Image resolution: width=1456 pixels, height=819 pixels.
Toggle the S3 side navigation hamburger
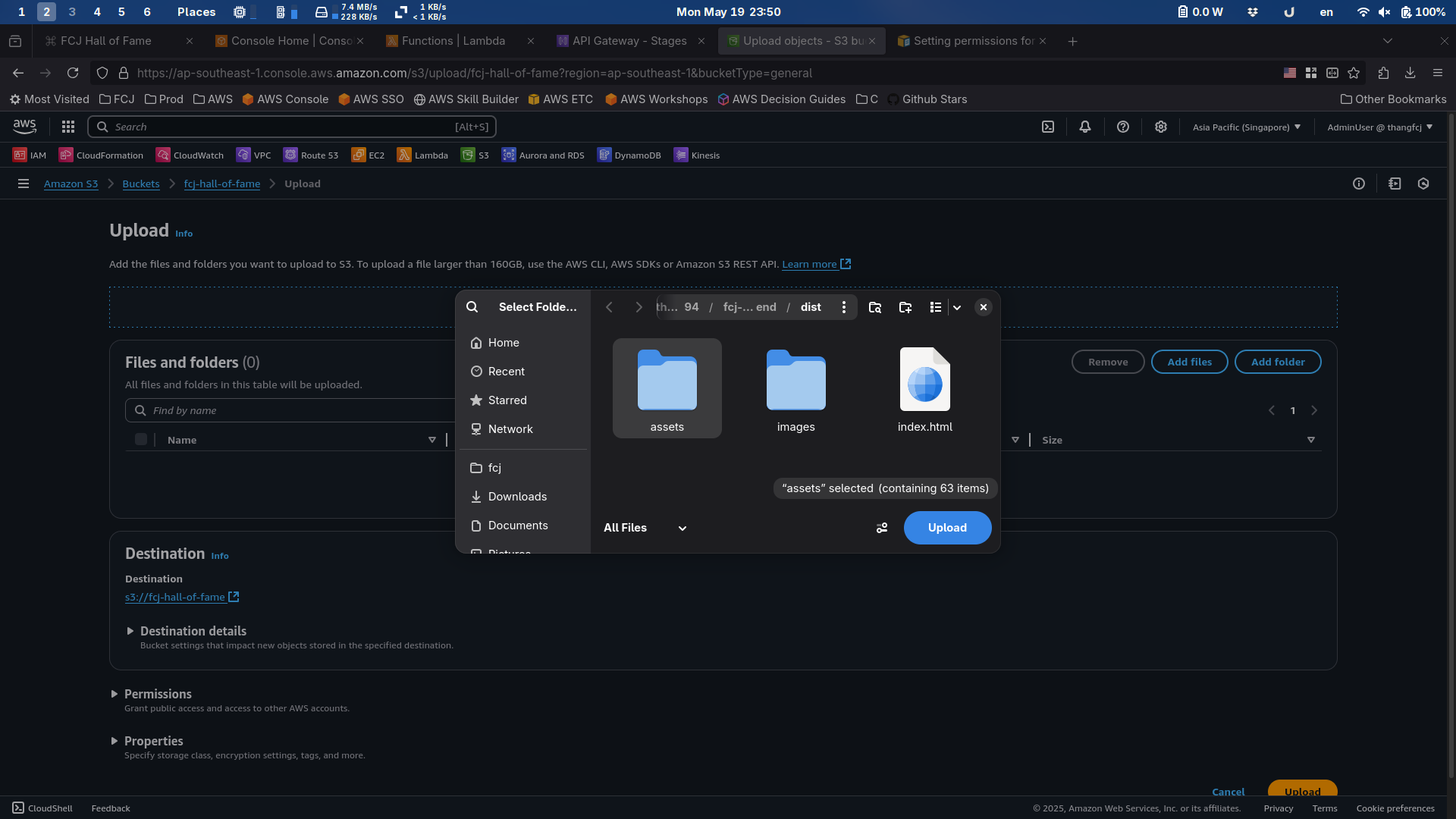24,184
